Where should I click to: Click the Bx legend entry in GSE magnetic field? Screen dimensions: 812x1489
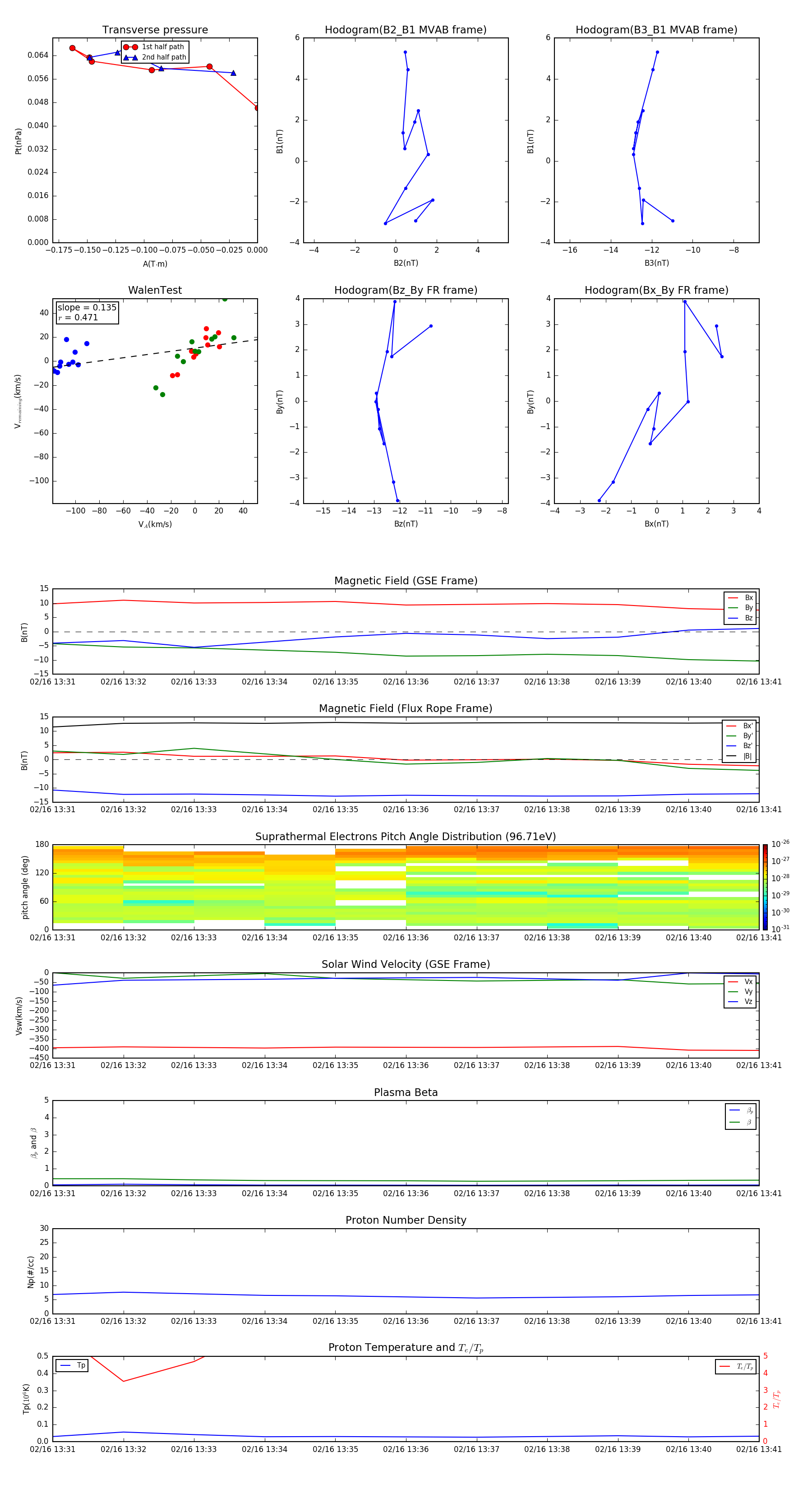point(740,598)
